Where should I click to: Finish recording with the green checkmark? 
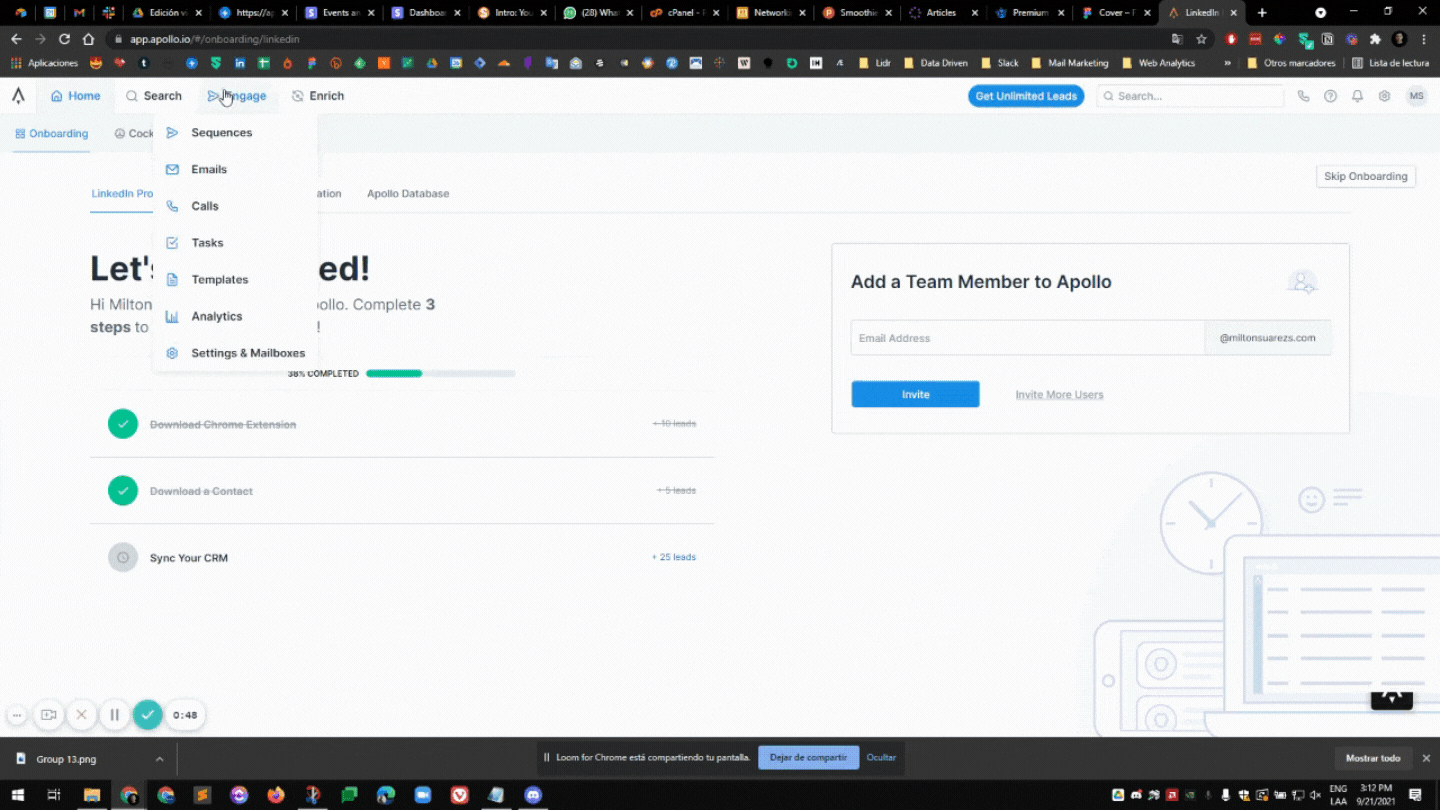148,715
